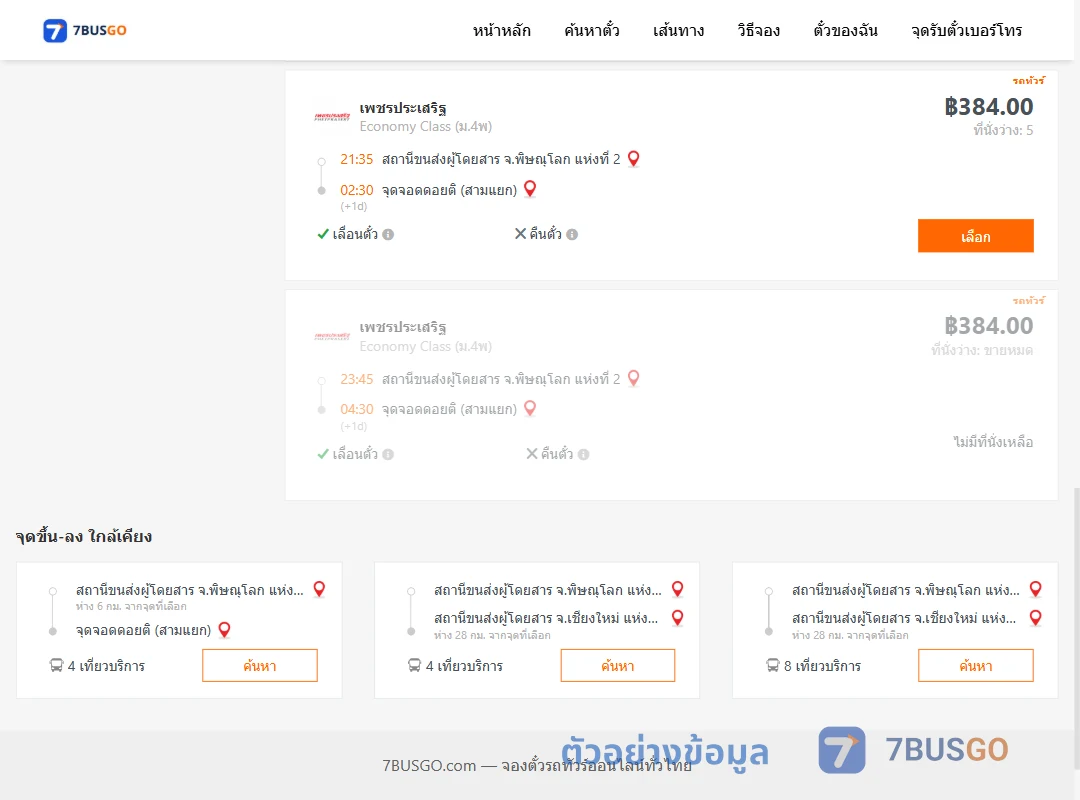Open map pin for 04:30 arrival stop
This screenshot has height=800, width=1080.
pyautogui.click(x=530, y=409)
